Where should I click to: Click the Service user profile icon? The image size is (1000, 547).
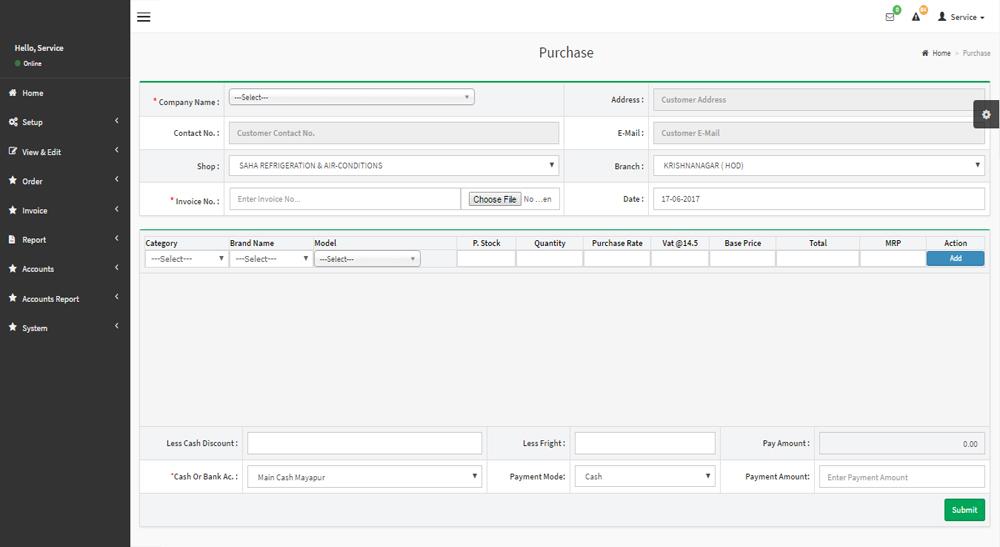coord(942,17)
